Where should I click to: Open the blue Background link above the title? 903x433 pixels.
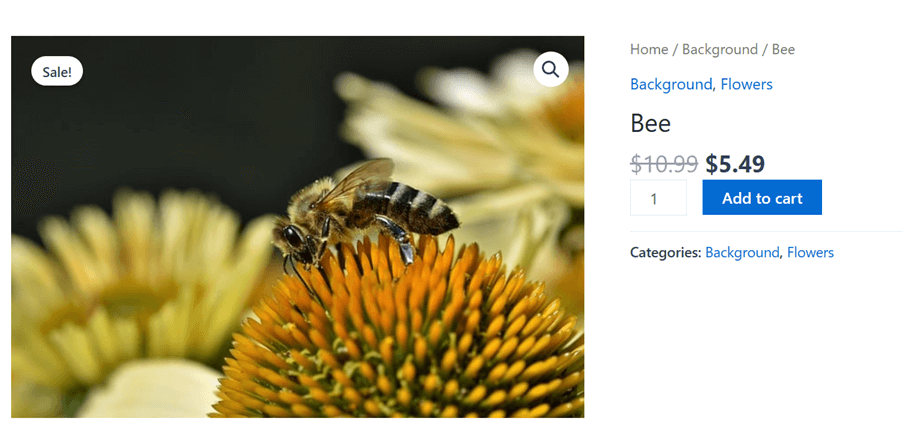[671, 85]
